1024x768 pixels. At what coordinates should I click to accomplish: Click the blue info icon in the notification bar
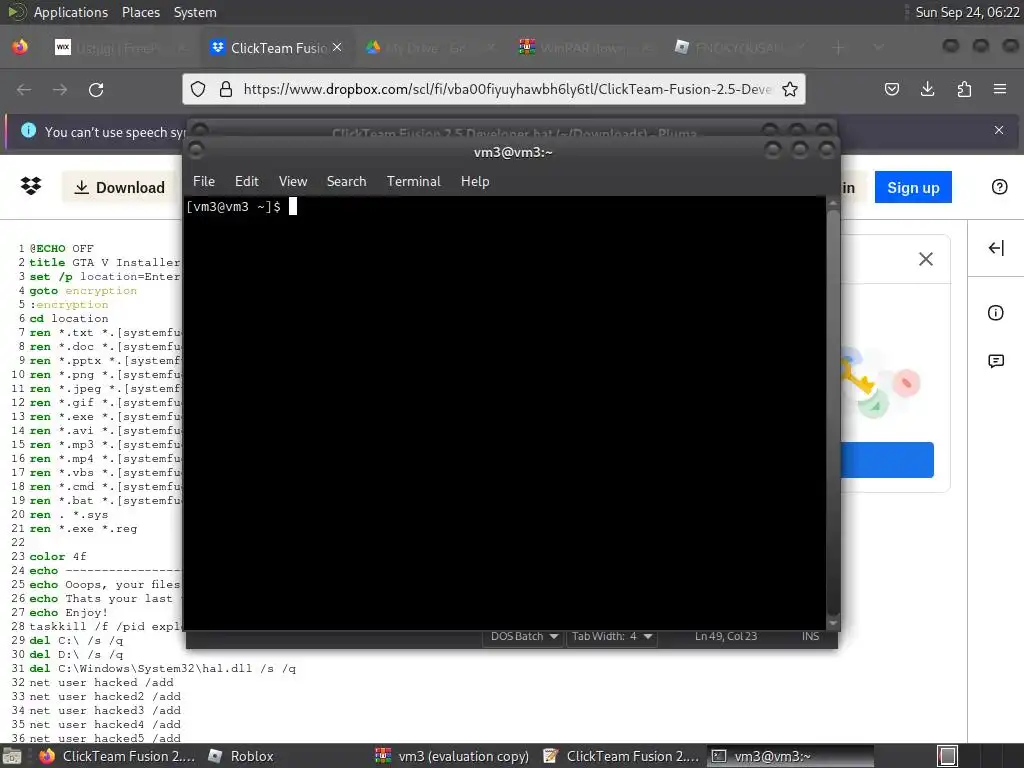tap(29, 131)
